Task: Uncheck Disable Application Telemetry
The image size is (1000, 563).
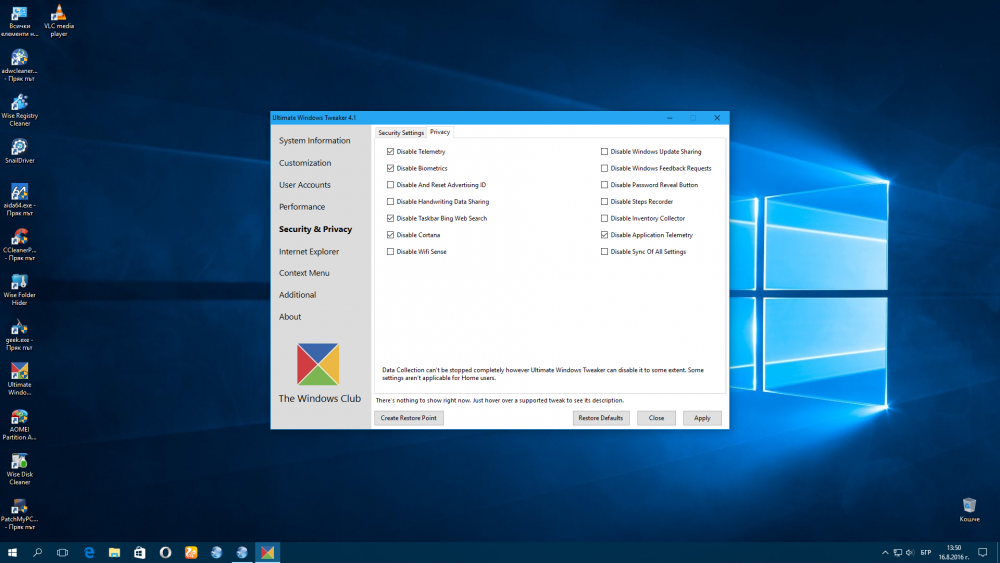Action: pos(604,235)
